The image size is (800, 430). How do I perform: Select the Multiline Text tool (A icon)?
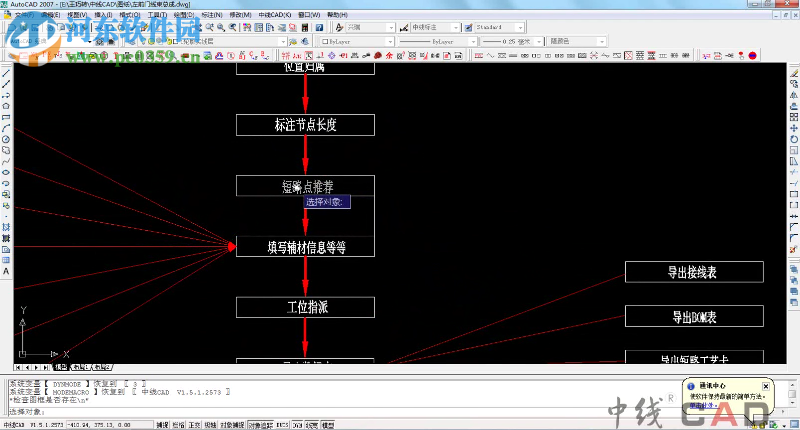click(x=6, y=271)
